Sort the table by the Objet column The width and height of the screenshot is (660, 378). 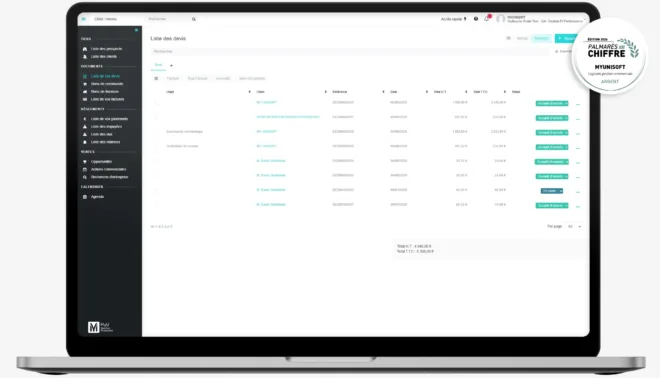[249, 92]
